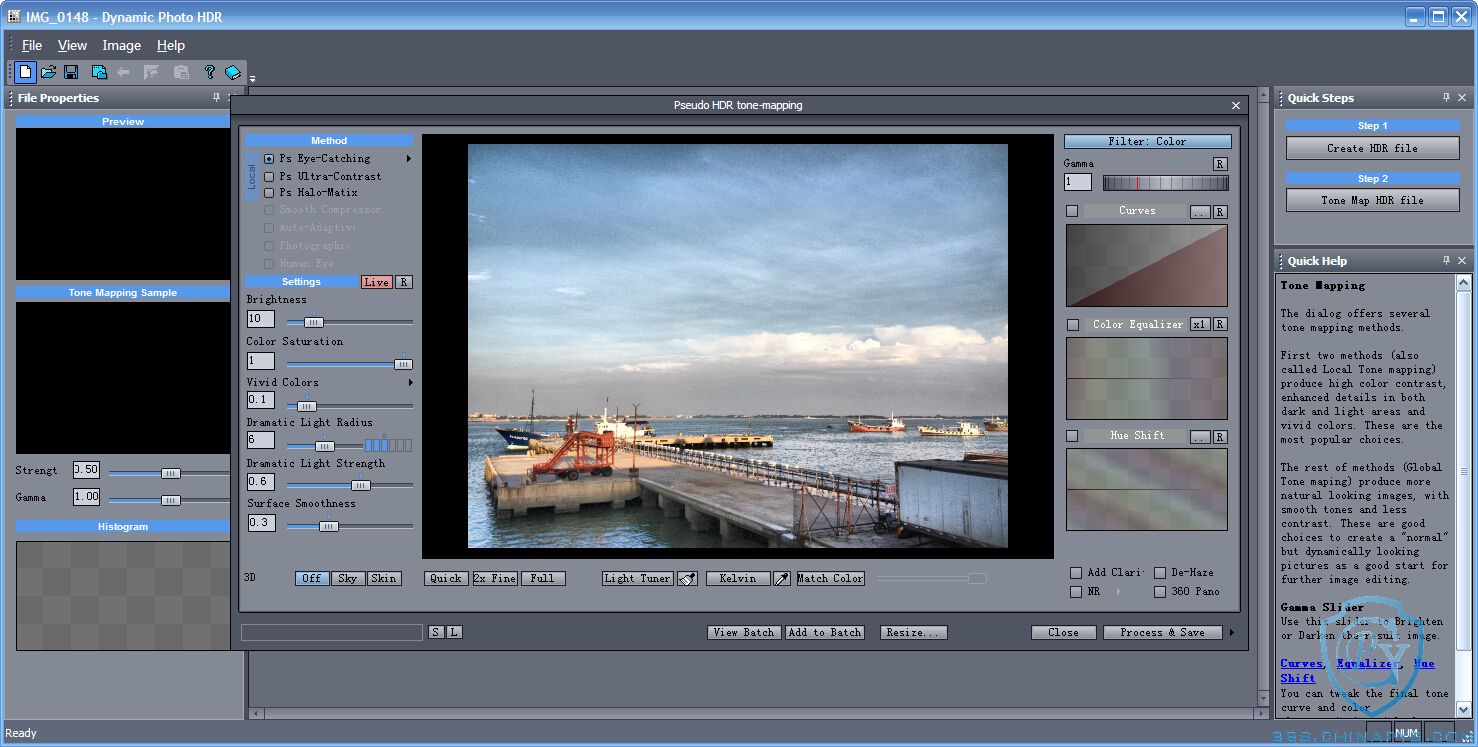Check the NR noise reduction option
The height and width of the screenshot is (747, 1478).
(1076, 592)
